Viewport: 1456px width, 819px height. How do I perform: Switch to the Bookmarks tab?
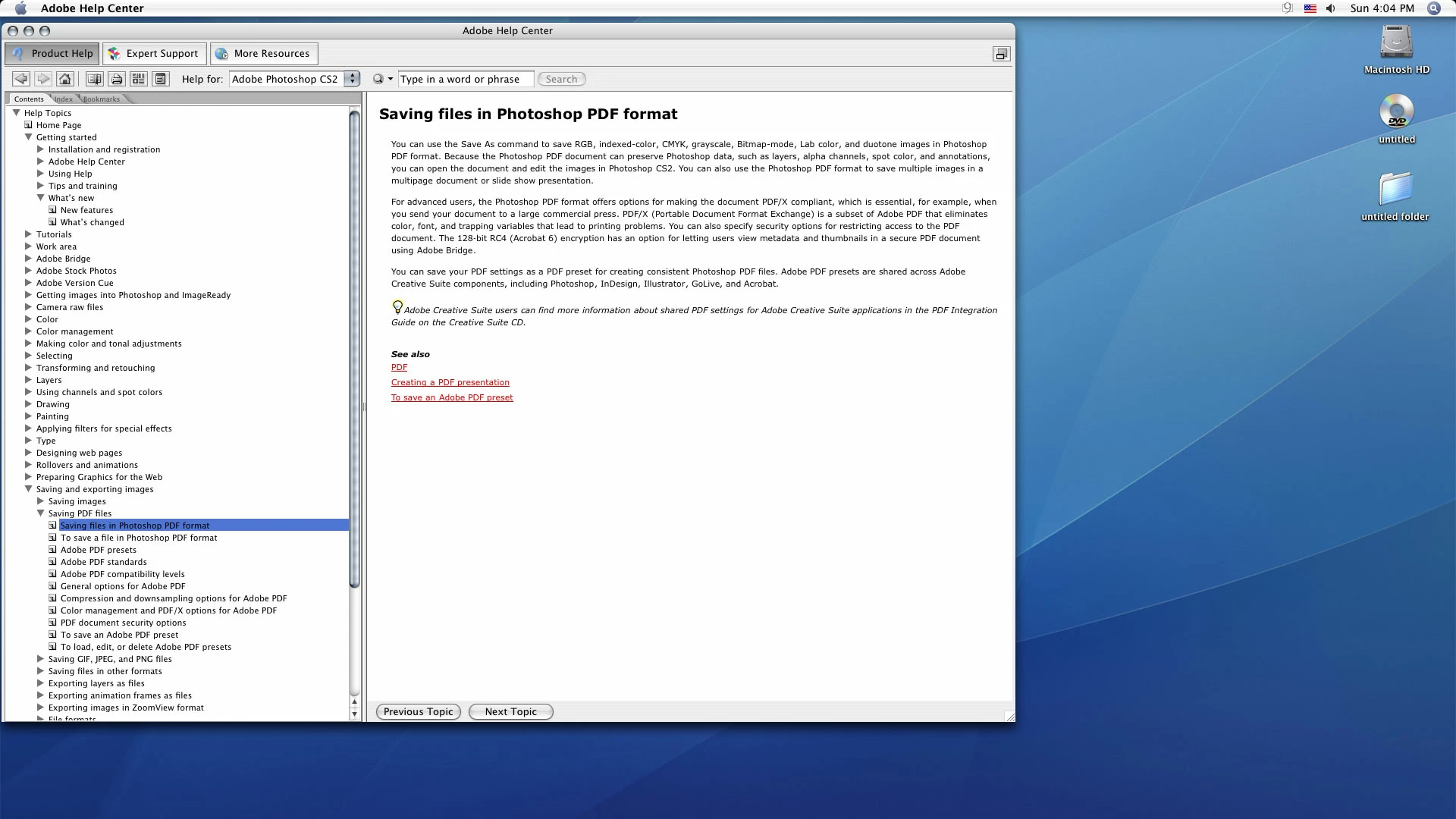coord(102,99)
